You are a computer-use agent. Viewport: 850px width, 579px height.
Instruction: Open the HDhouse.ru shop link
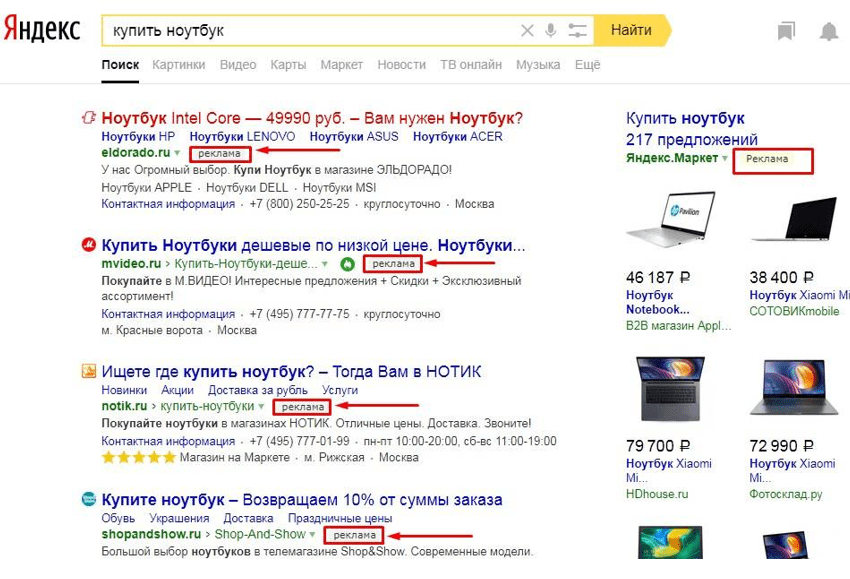click(657, 494)
